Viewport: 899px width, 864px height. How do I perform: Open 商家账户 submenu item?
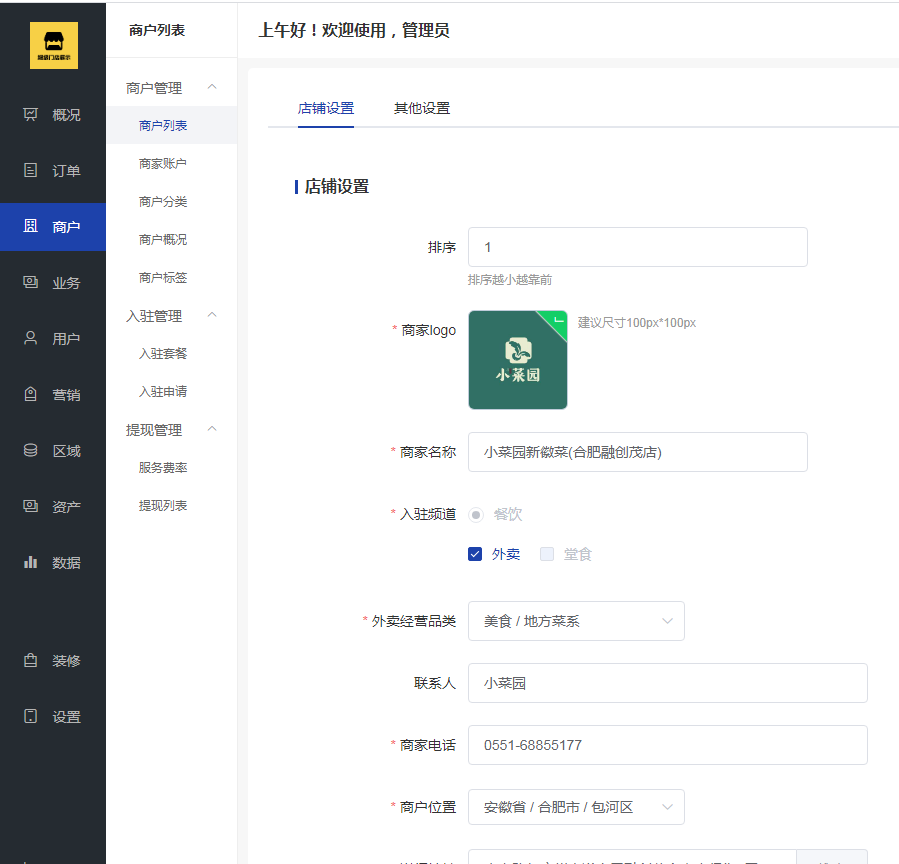[163, 163]
